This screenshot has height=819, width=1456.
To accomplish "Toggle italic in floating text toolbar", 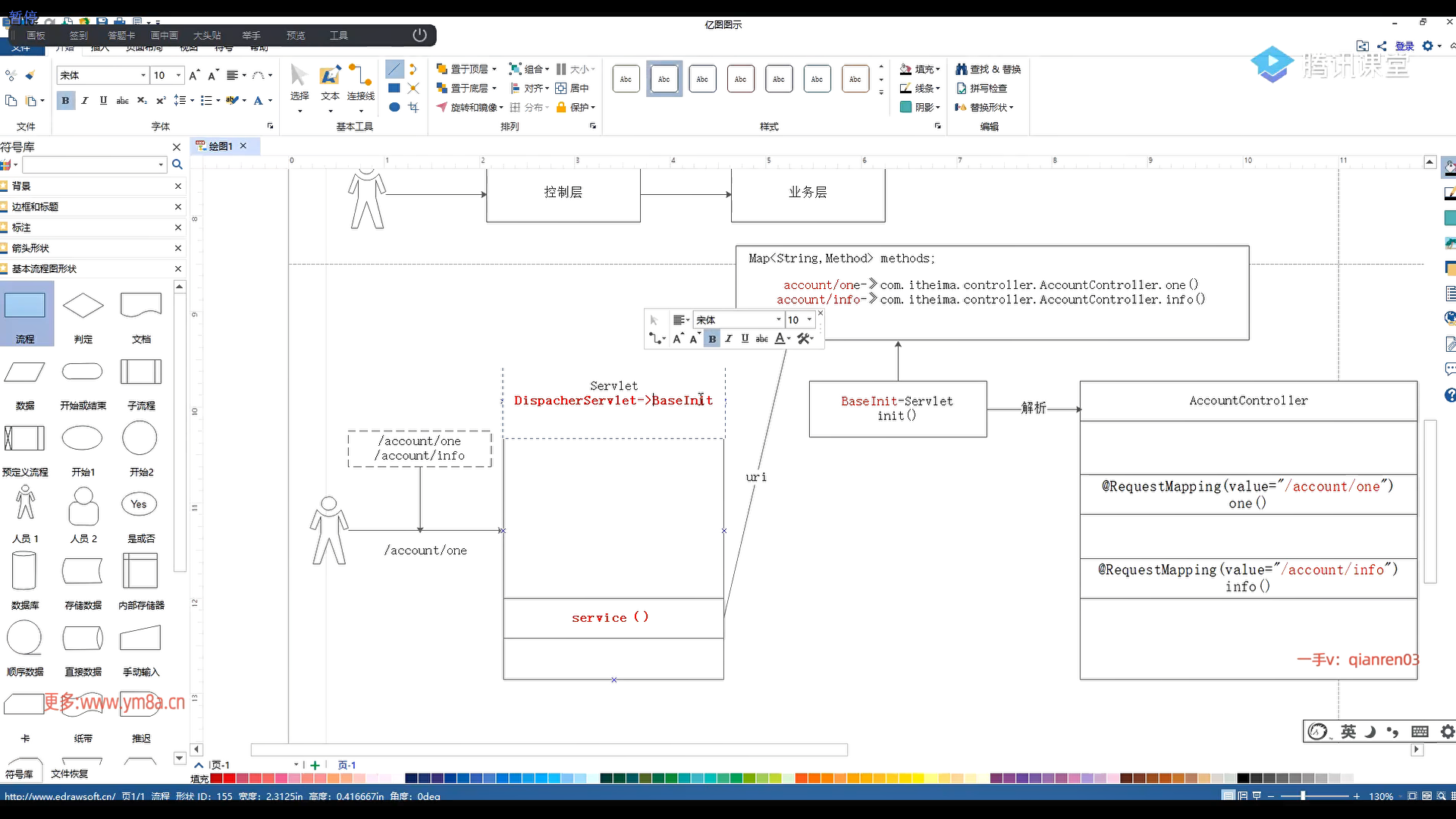I will [729, 339].
